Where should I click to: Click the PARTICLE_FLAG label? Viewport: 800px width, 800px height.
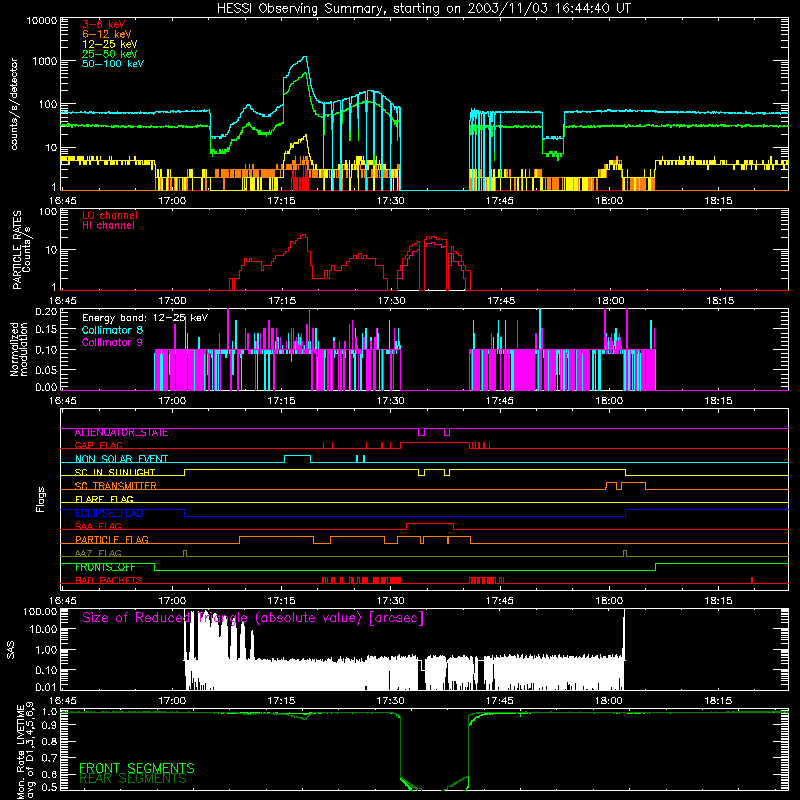click(112, 540)
